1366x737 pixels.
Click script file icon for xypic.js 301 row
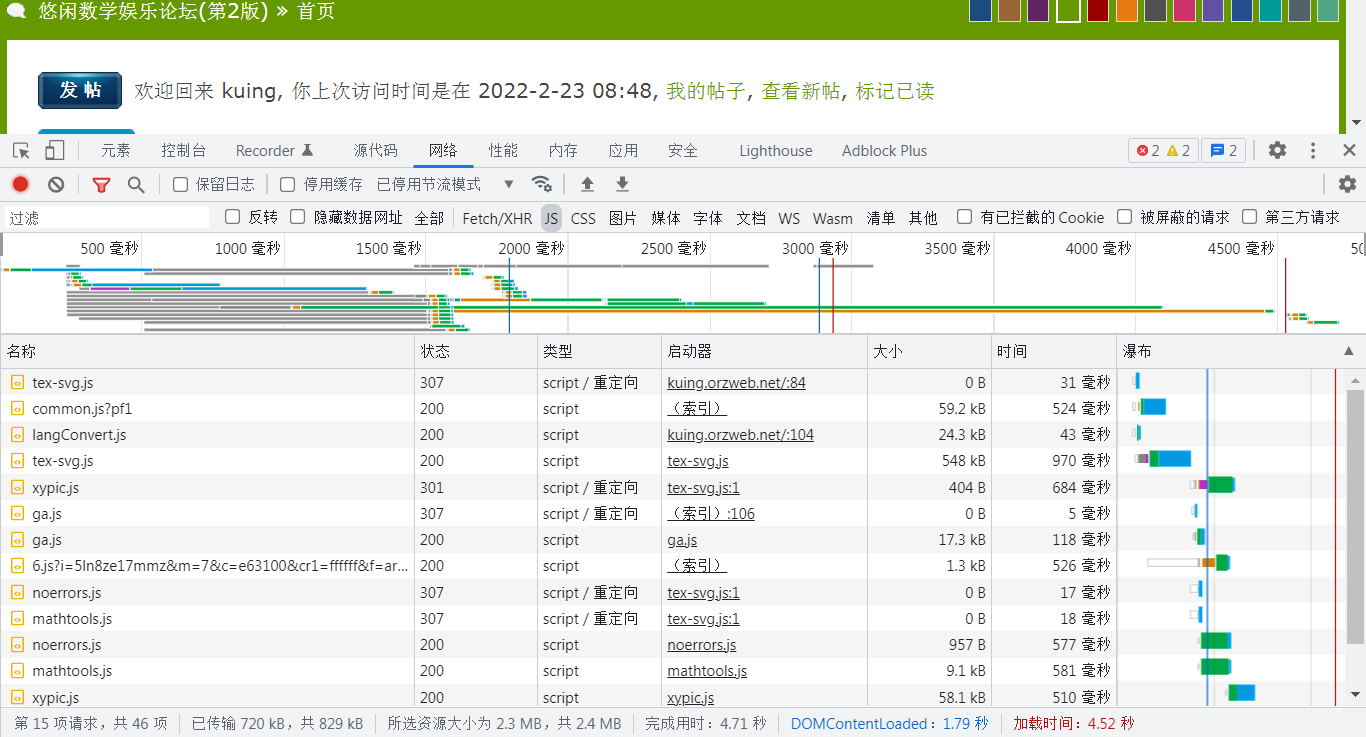(x=17, y=488)
